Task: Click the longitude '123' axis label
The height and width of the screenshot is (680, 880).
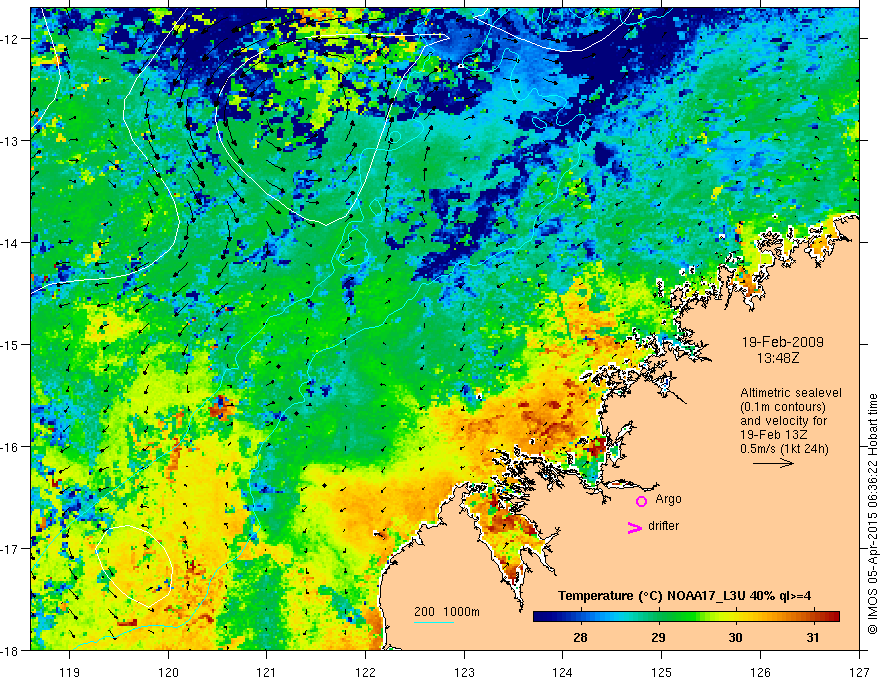Action: click(x=464, y=672)
